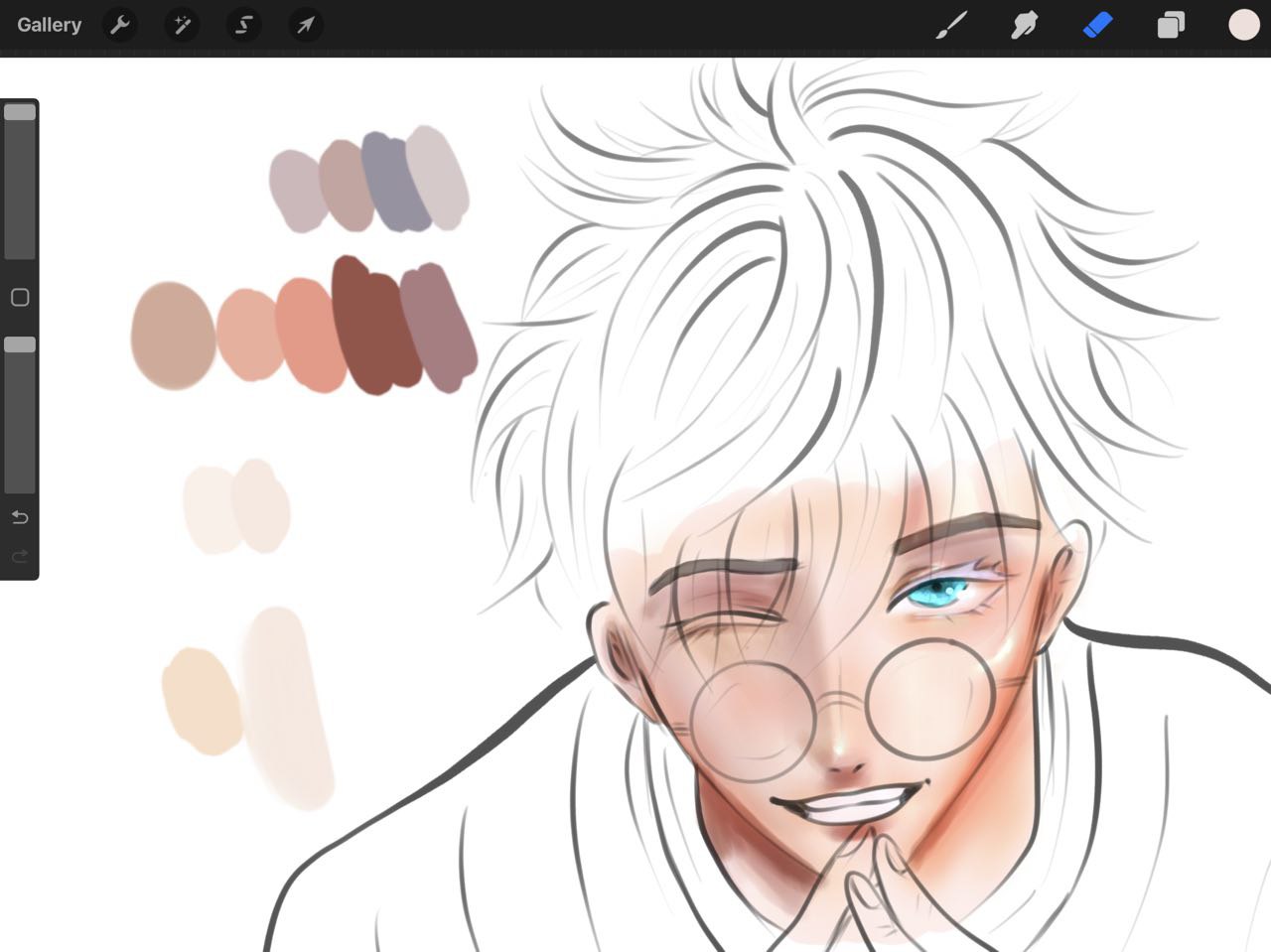This screenshot has width=1271, height=952.
Task: Select the Brush tool
Action: click(x=951, y=25)
